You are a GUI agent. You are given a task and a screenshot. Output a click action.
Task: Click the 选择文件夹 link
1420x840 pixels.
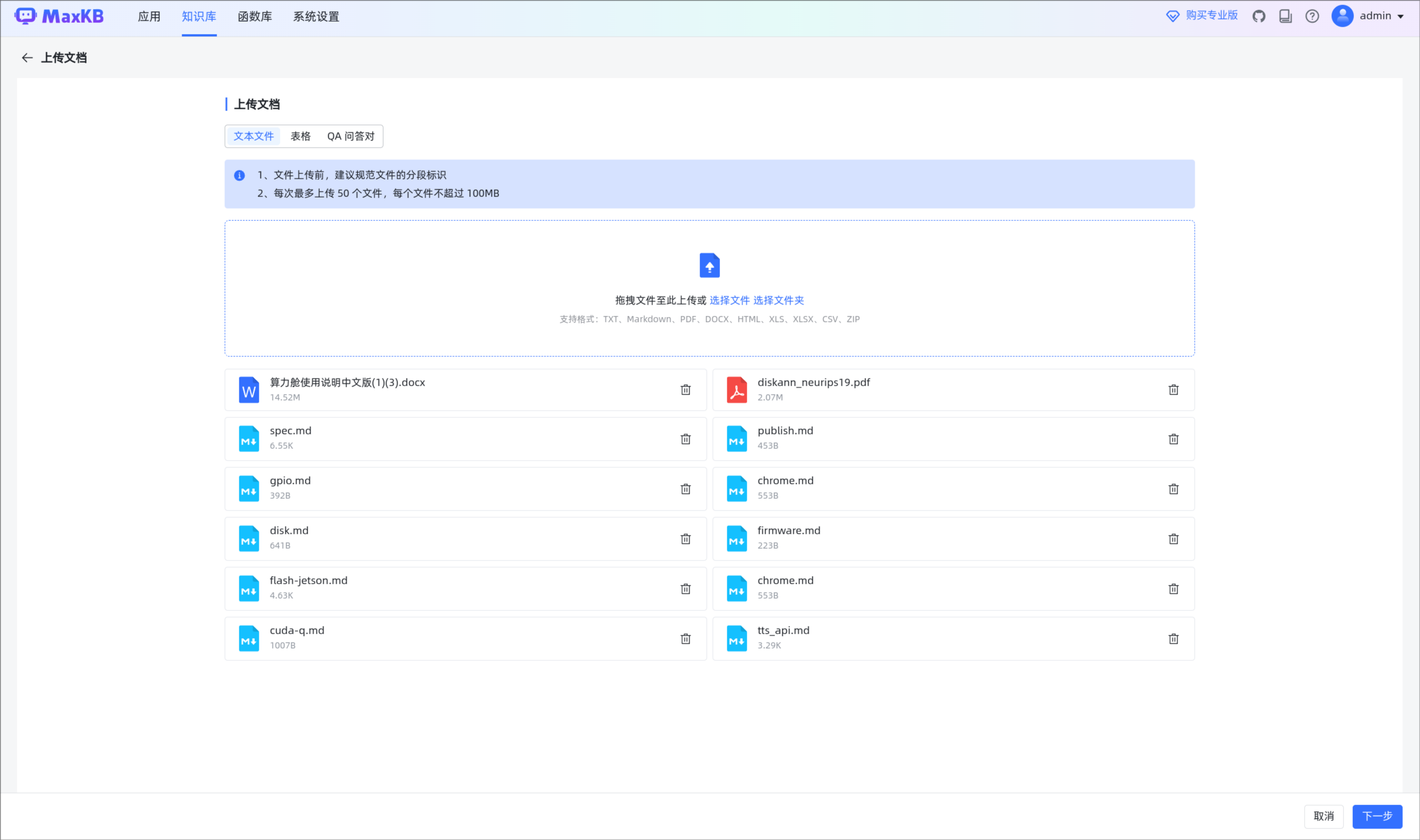tap(778, 301)
